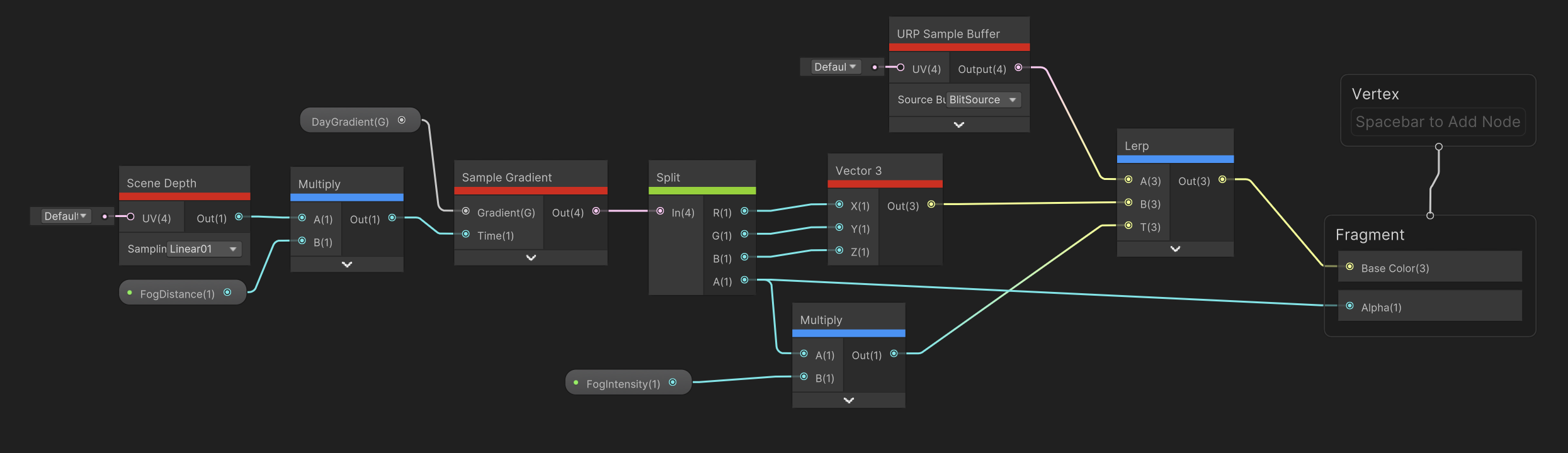
Task: Select the Sample Gradient node title
Action: click(507, 177)
